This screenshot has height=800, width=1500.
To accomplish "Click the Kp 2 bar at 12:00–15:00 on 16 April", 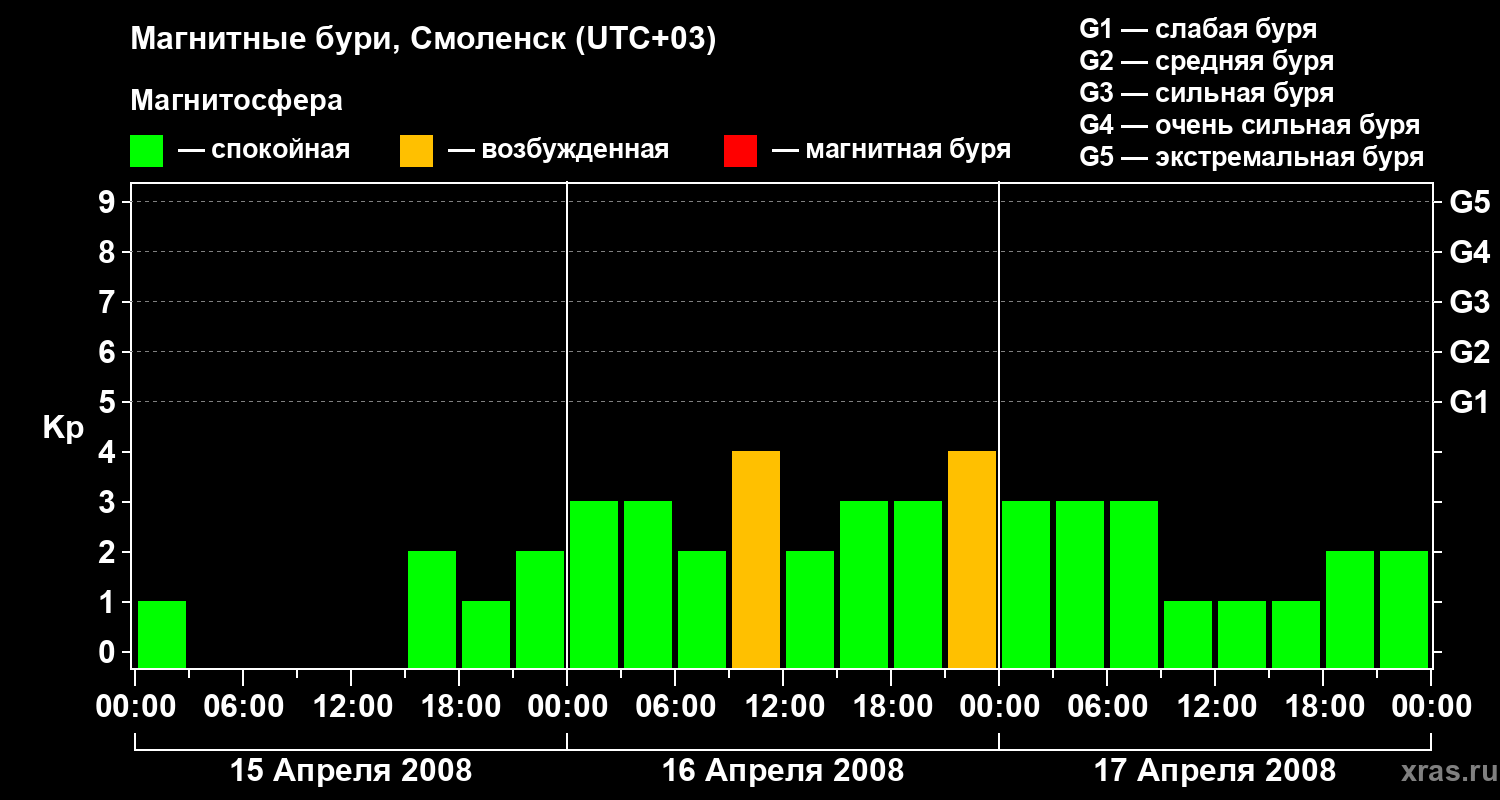I will point(810,610).
